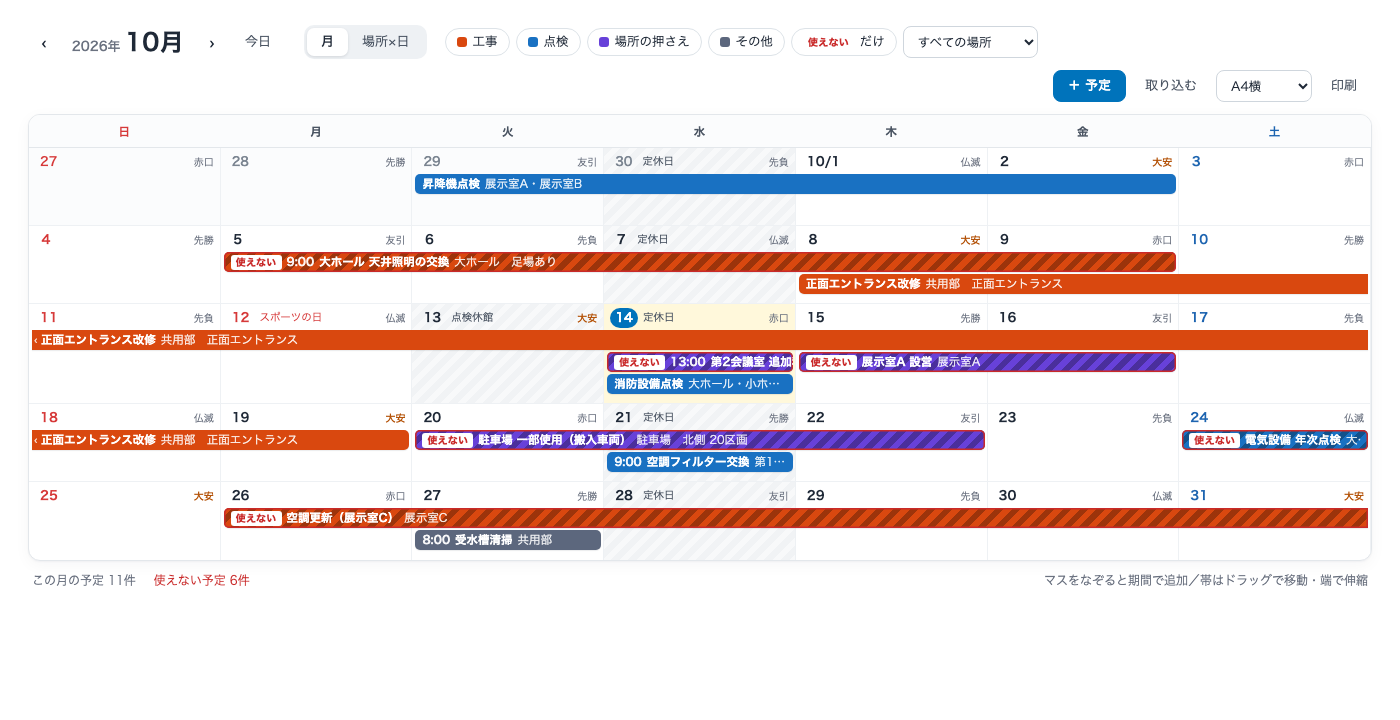
Task: Open the 消防設備点検 event
Action: [x=700, y=384]
